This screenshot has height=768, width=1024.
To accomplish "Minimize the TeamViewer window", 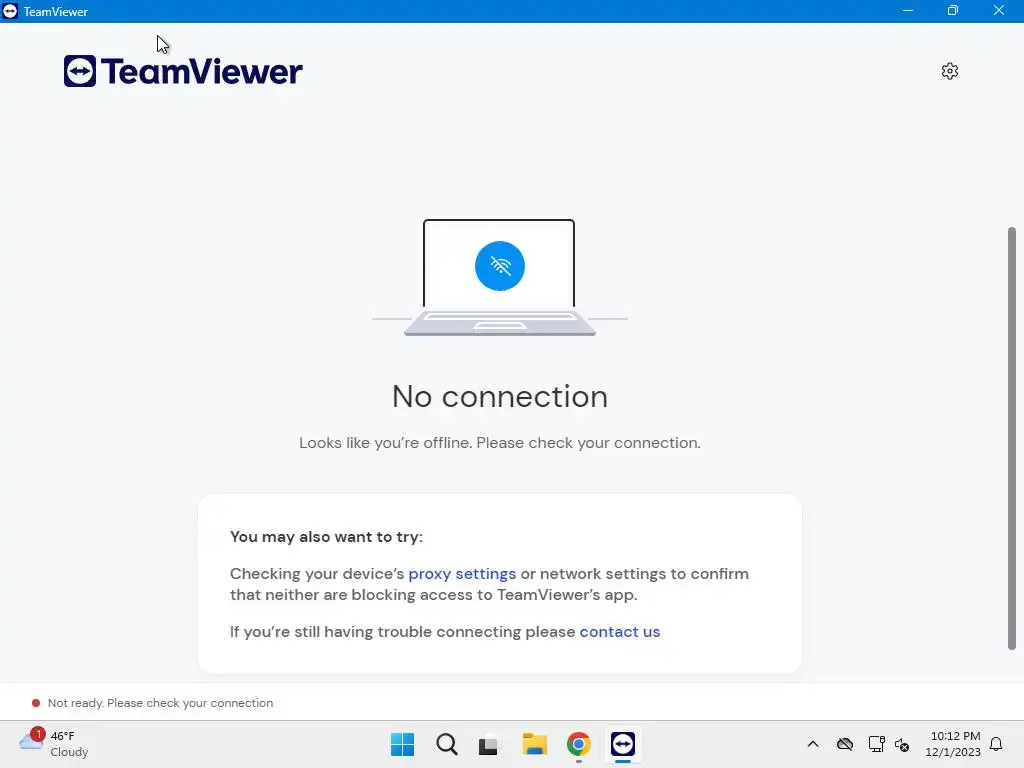I will pos(908,10).
